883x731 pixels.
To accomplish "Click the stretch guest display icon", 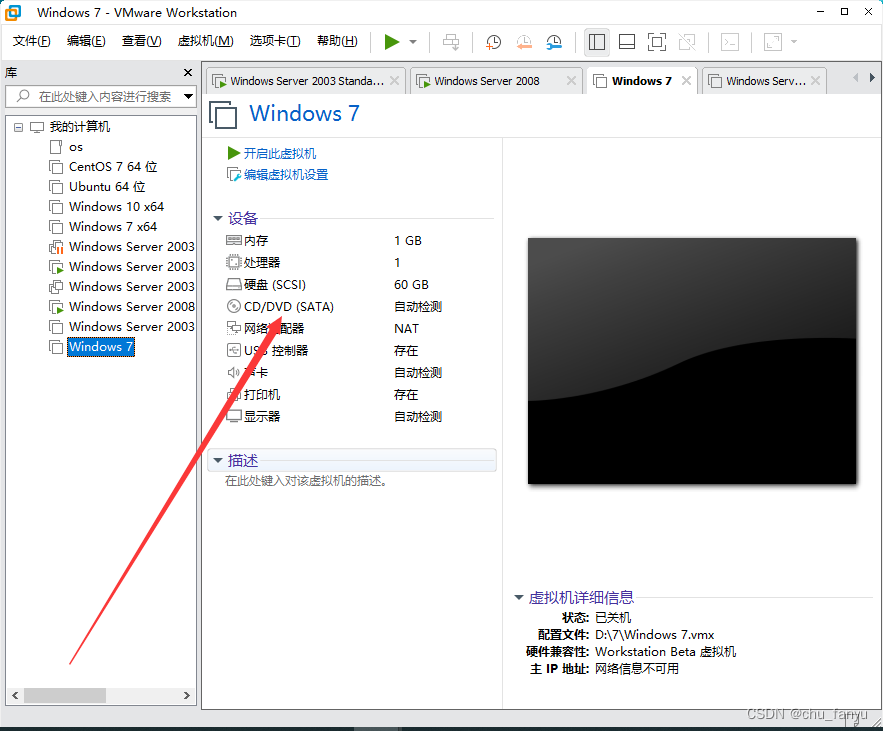I will pos(773,42).
